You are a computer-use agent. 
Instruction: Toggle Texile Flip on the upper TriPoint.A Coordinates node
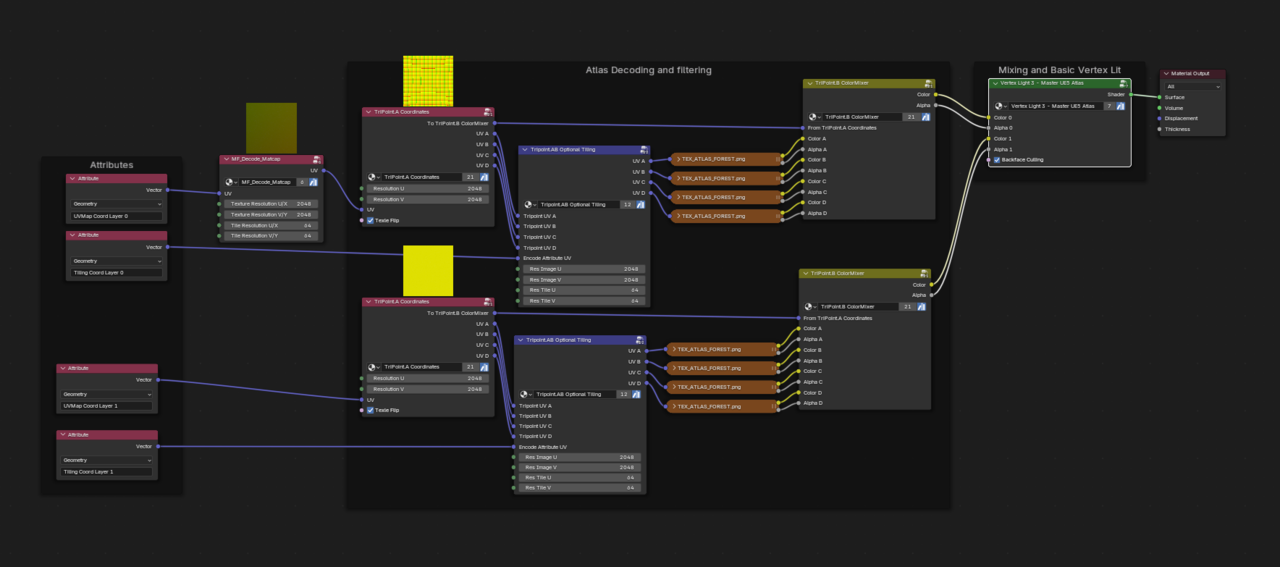(370, 220)
